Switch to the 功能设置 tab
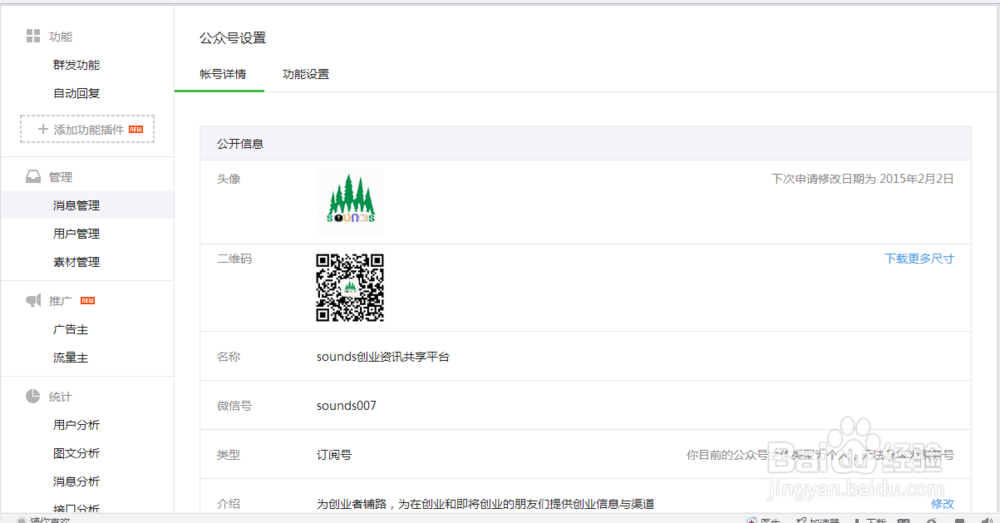 coord(306,74)
